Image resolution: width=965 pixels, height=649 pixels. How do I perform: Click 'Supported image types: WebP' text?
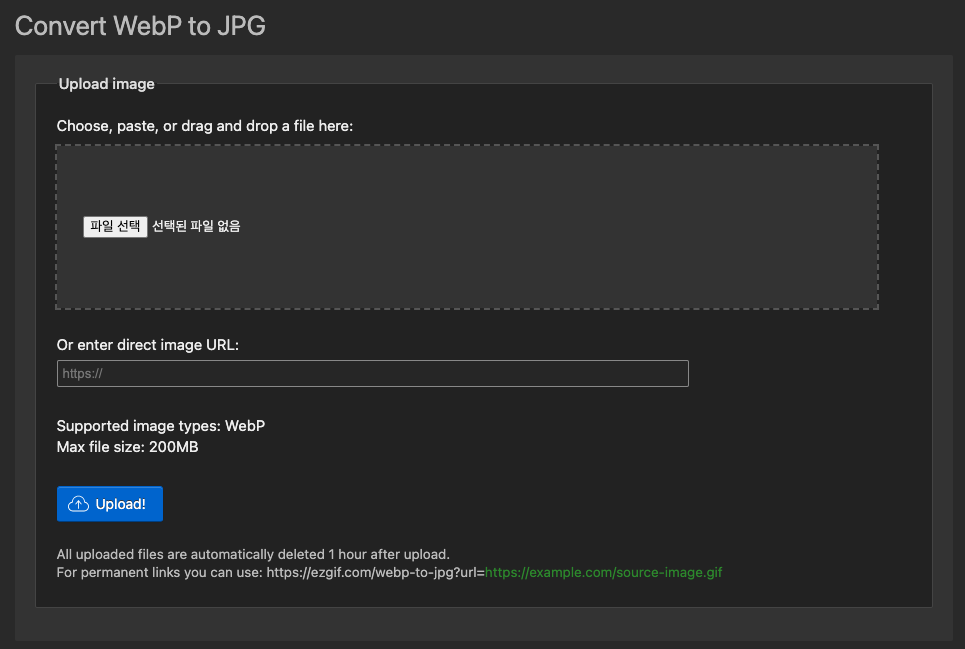point(161,426)
